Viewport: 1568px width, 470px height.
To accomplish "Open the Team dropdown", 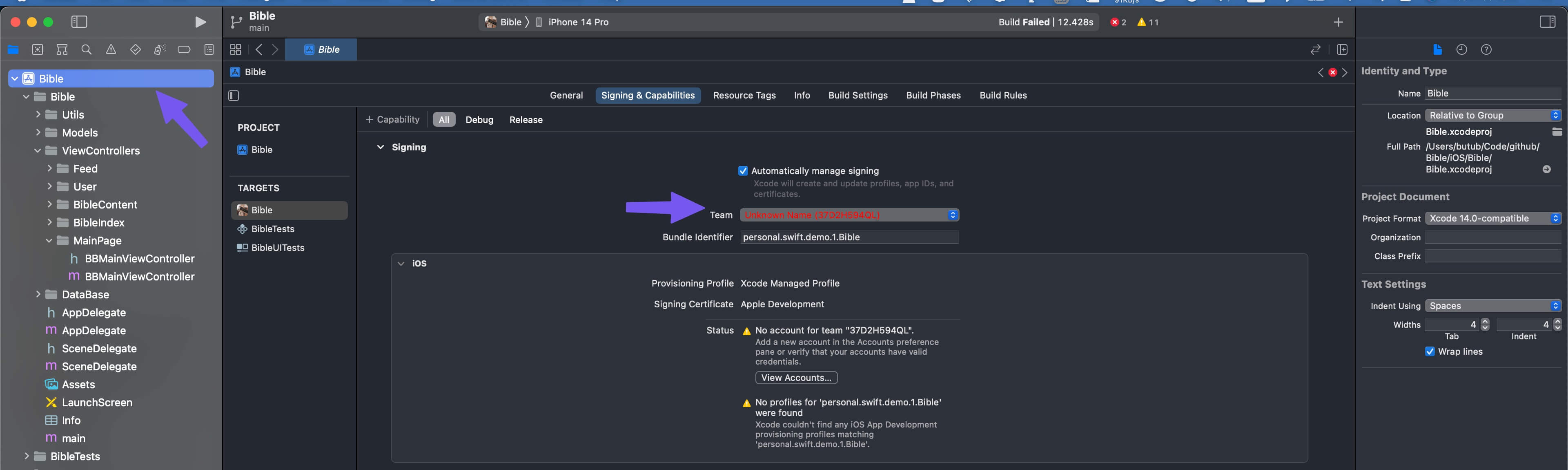I will (x=850, y=215).
